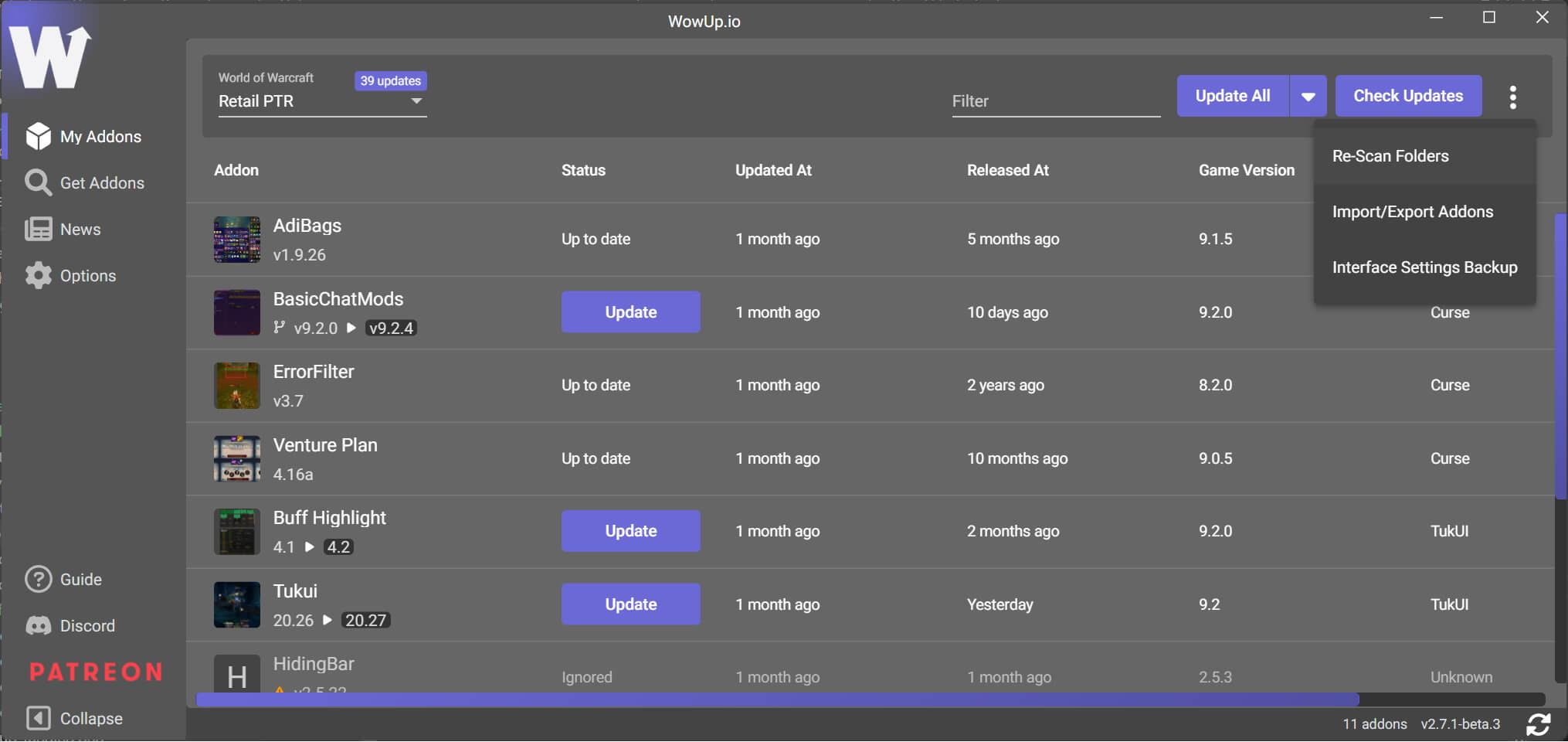This screenshot has width=1568, height=742.
Task: Open My Addons cube icon
Action: pos(38,136)
